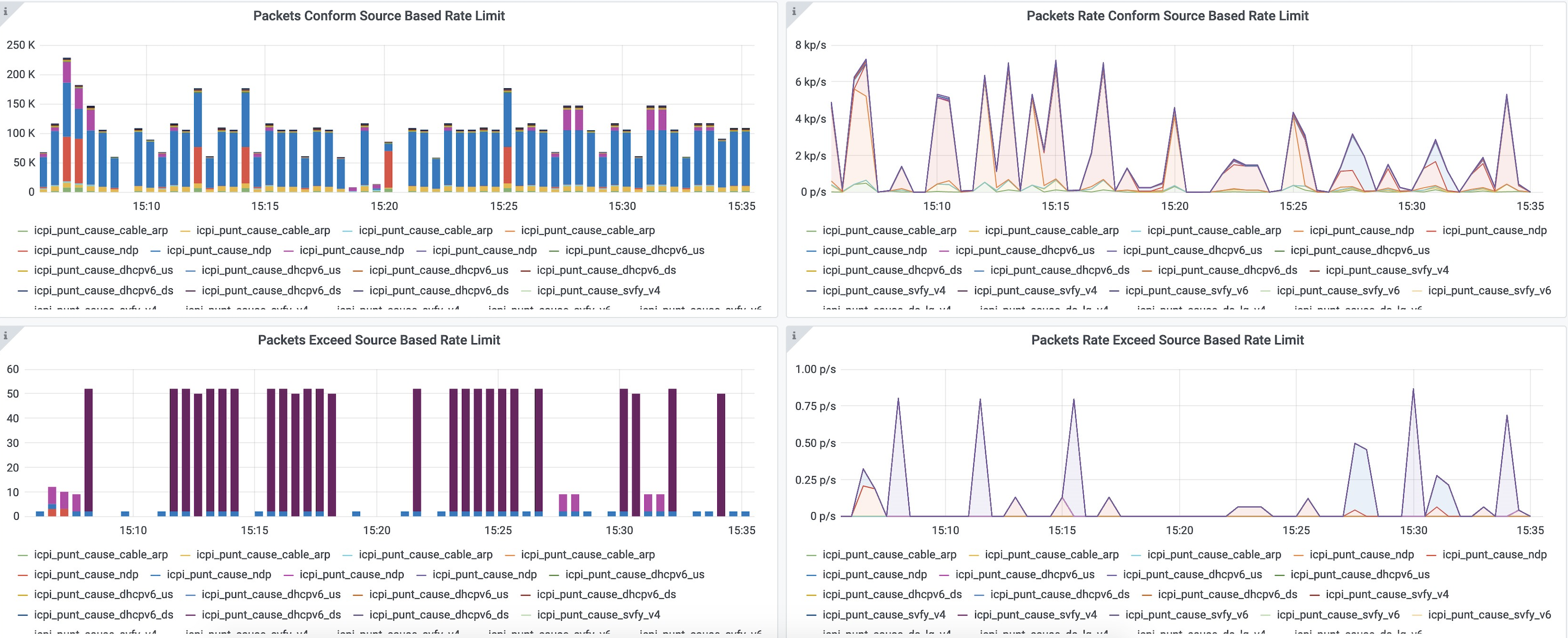Open info tooltip on Packets Conform Source Based Rate Limit panel
Viewport: 1568px width, 638px height.
pyautogui.click(x=5, y=11)
